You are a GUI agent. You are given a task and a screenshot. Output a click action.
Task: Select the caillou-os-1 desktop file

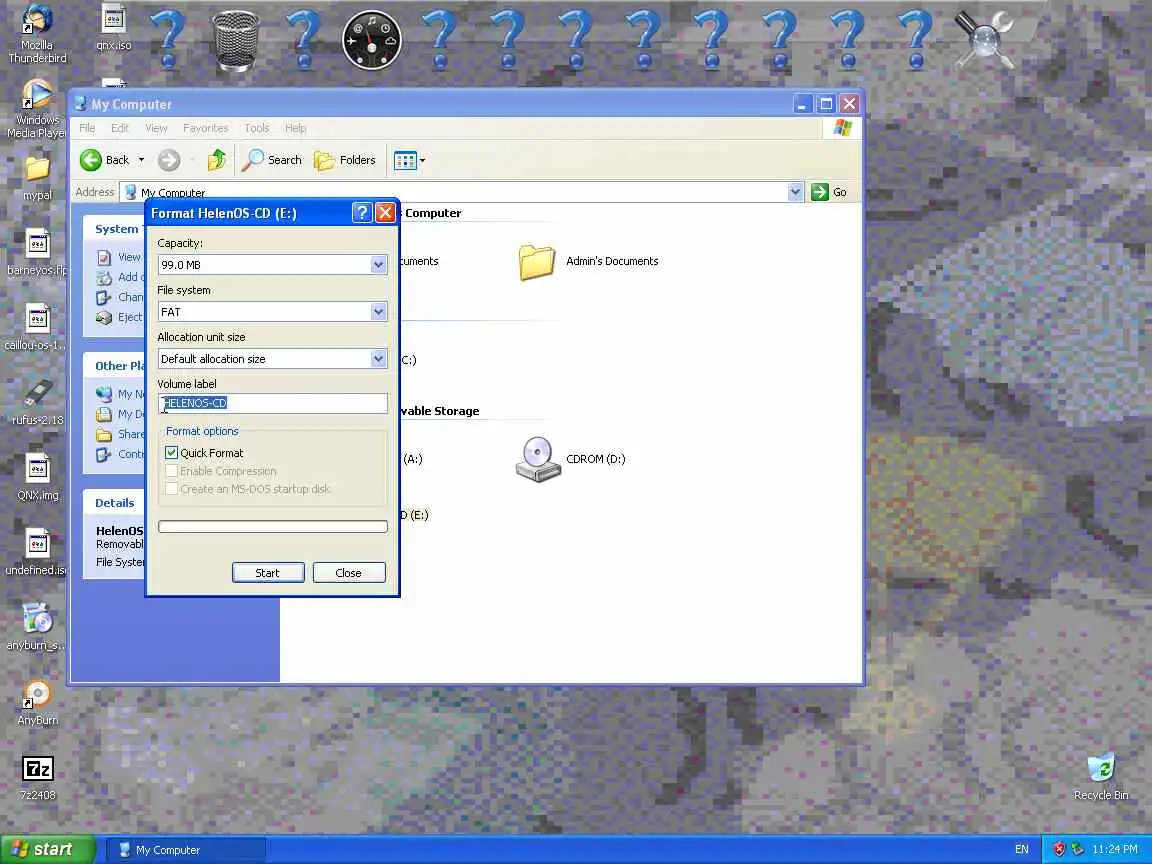point(37,328)
